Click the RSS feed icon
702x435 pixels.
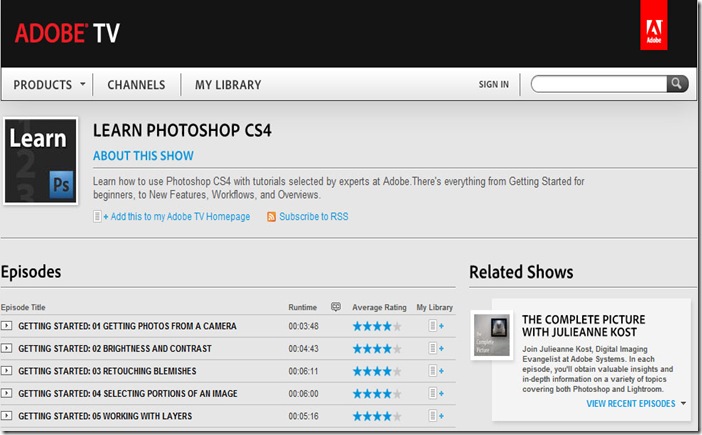[271, 217]
